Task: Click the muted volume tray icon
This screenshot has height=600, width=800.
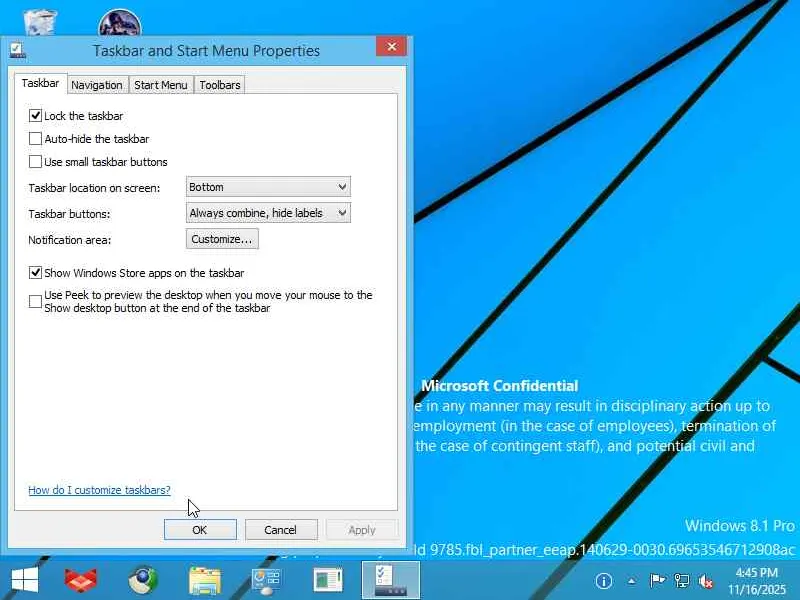Action: tap(706, 581)
